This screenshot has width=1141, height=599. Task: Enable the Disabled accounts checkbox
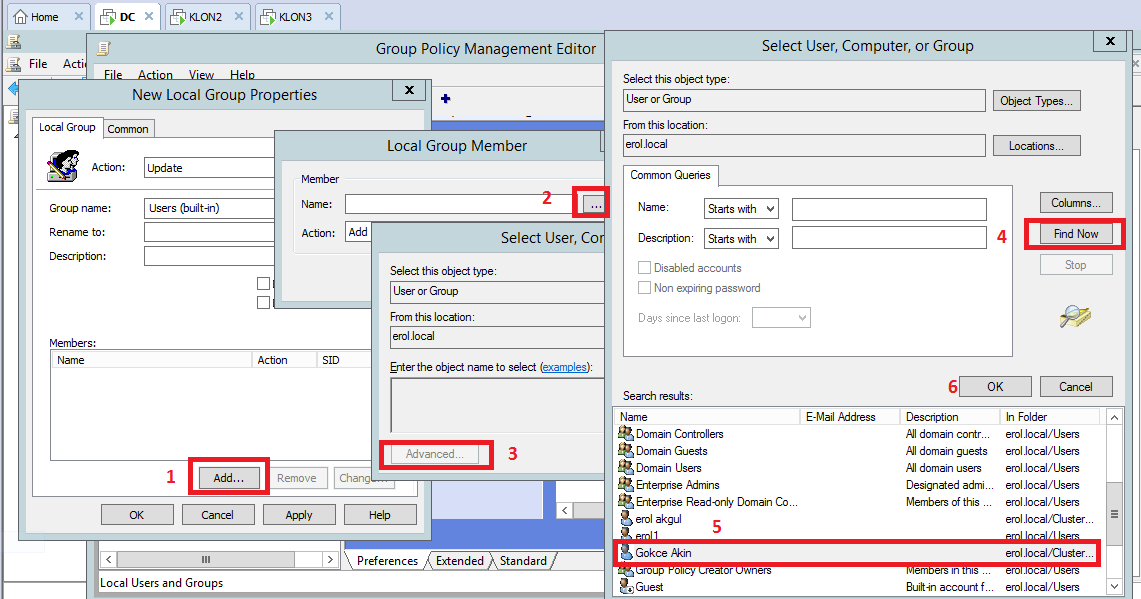(645, 268)
